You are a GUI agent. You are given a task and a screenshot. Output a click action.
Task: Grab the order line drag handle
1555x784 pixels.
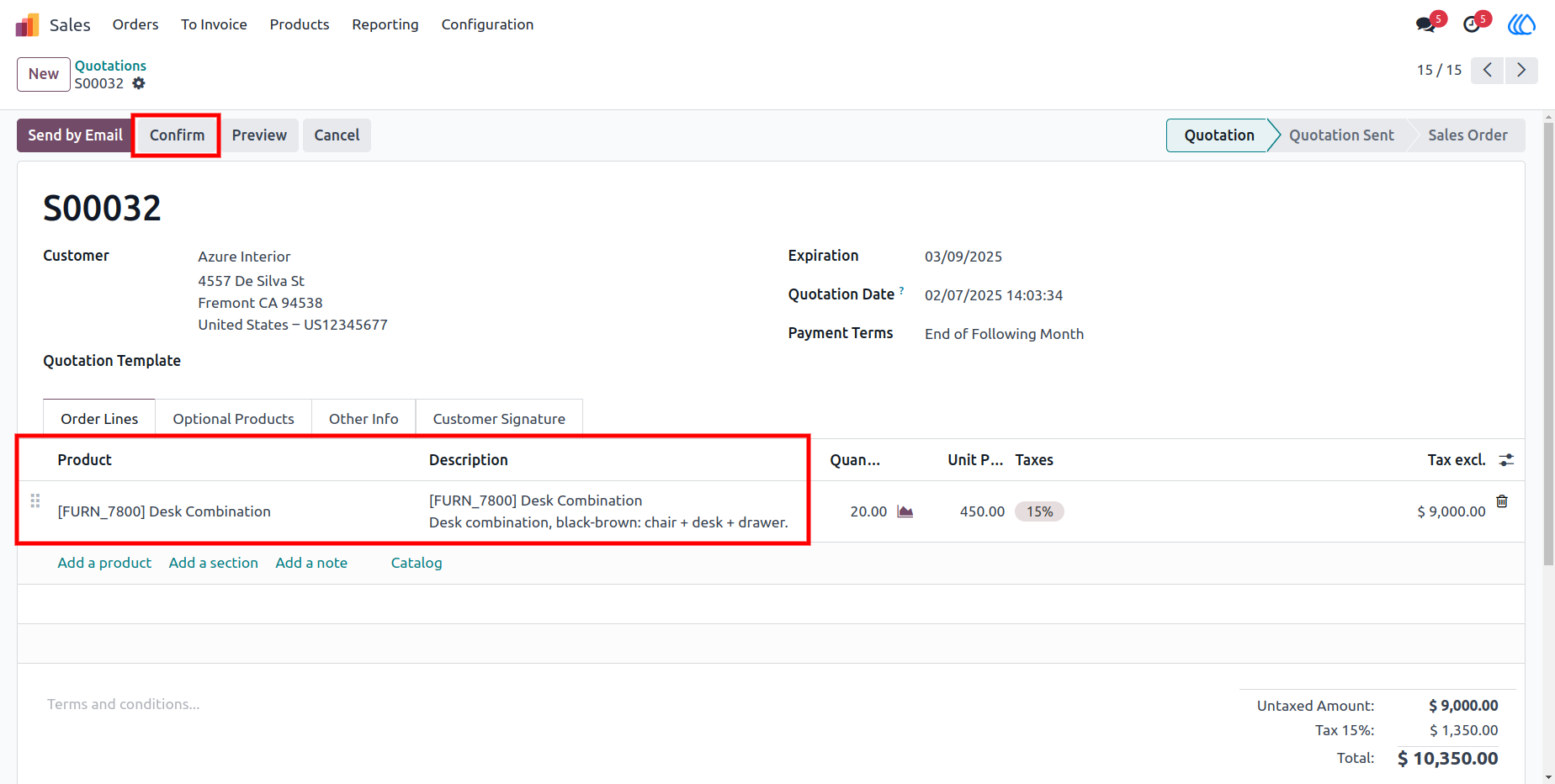coord(35,501)
